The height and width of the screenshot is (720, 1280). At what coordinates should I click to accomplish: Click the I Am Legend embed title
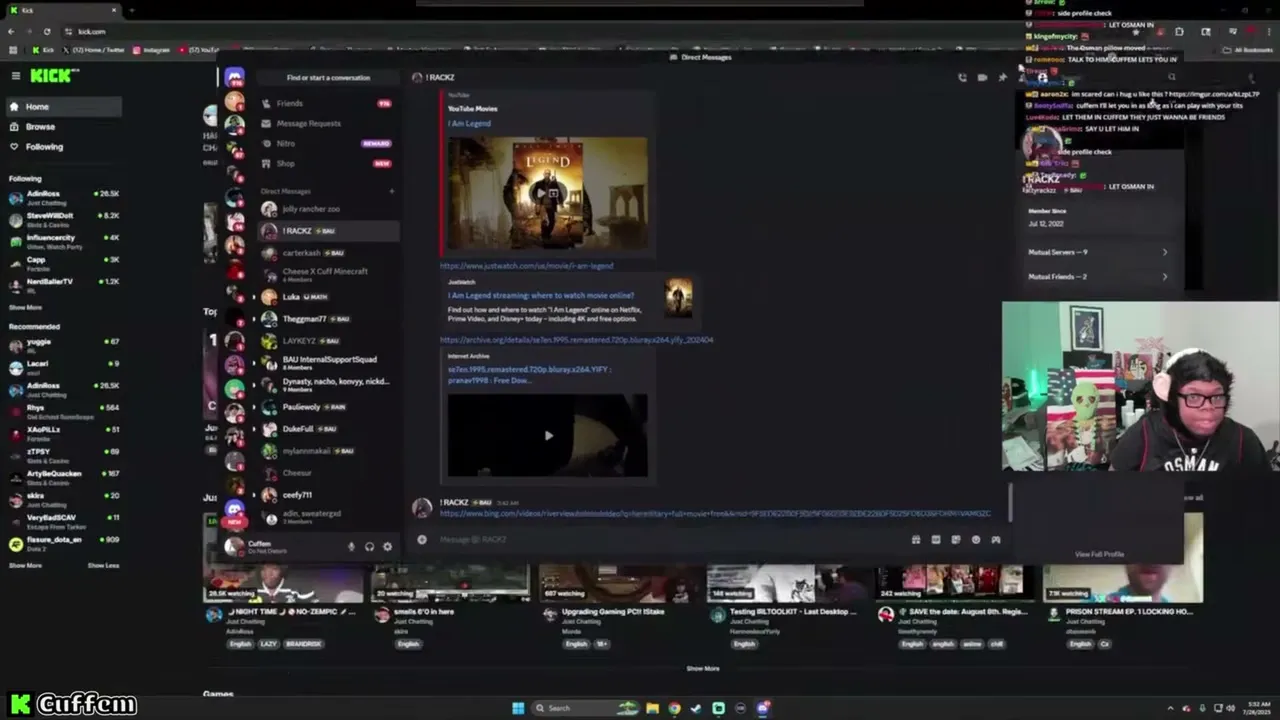pos(469,124)
